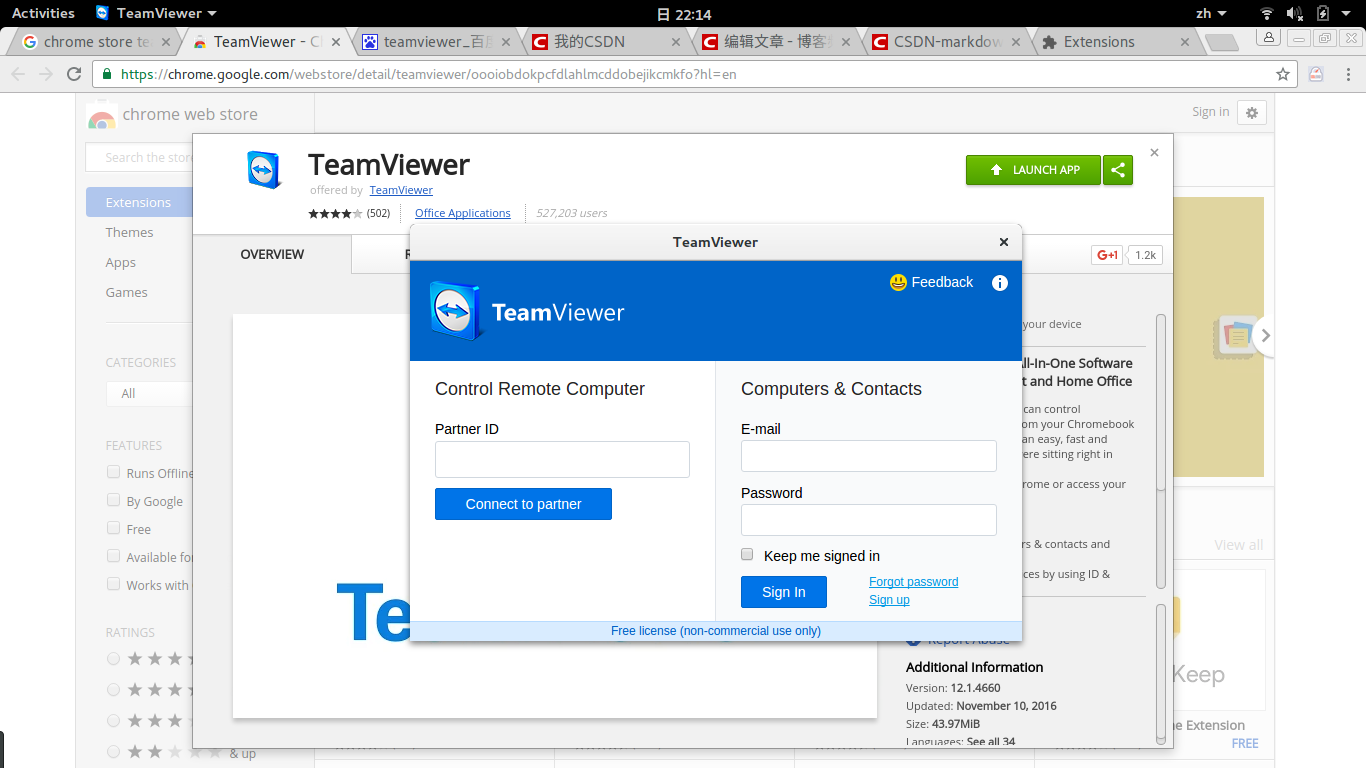Open the clock showing 22:14
1366x768 pixels.
coord(684,14)
